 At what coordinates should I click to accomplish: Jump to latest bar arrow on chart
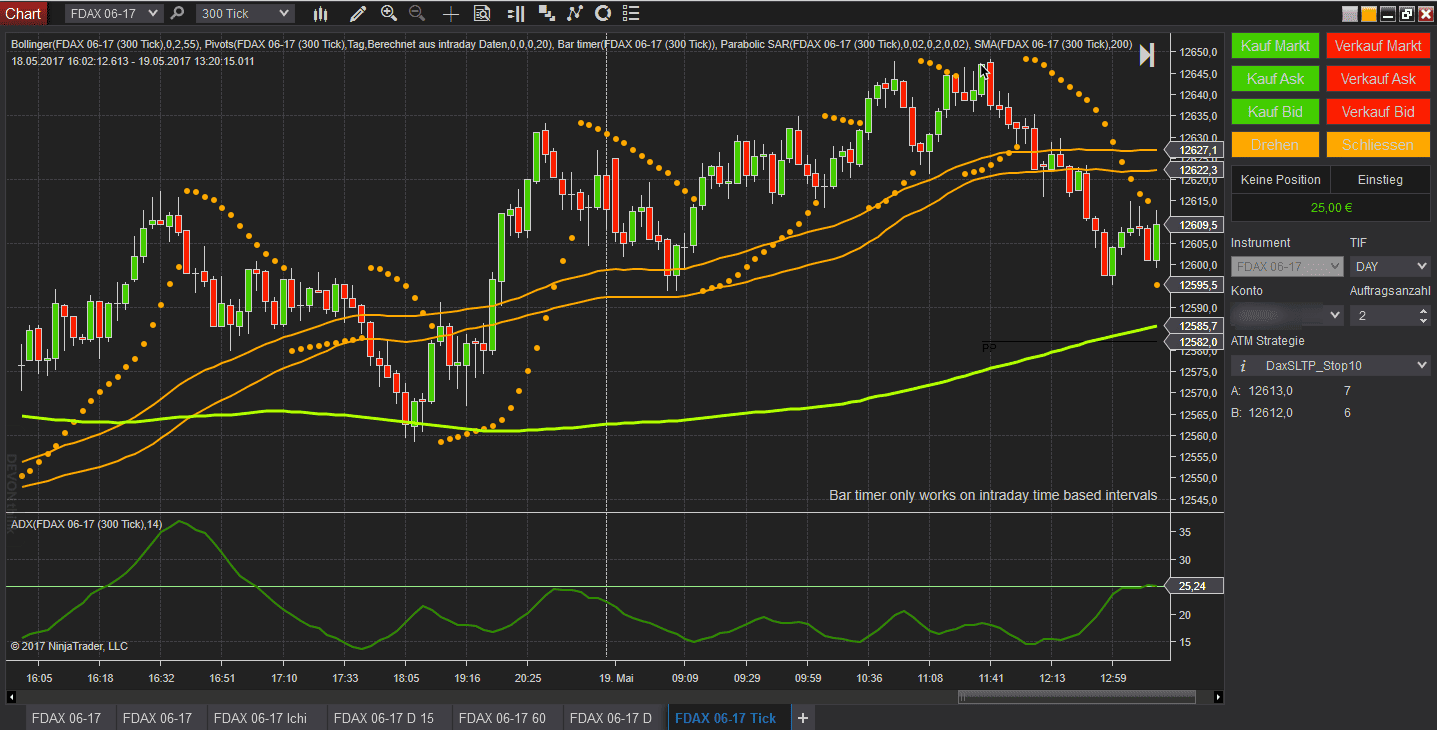pyautogui.click(x=1147, y=56)
